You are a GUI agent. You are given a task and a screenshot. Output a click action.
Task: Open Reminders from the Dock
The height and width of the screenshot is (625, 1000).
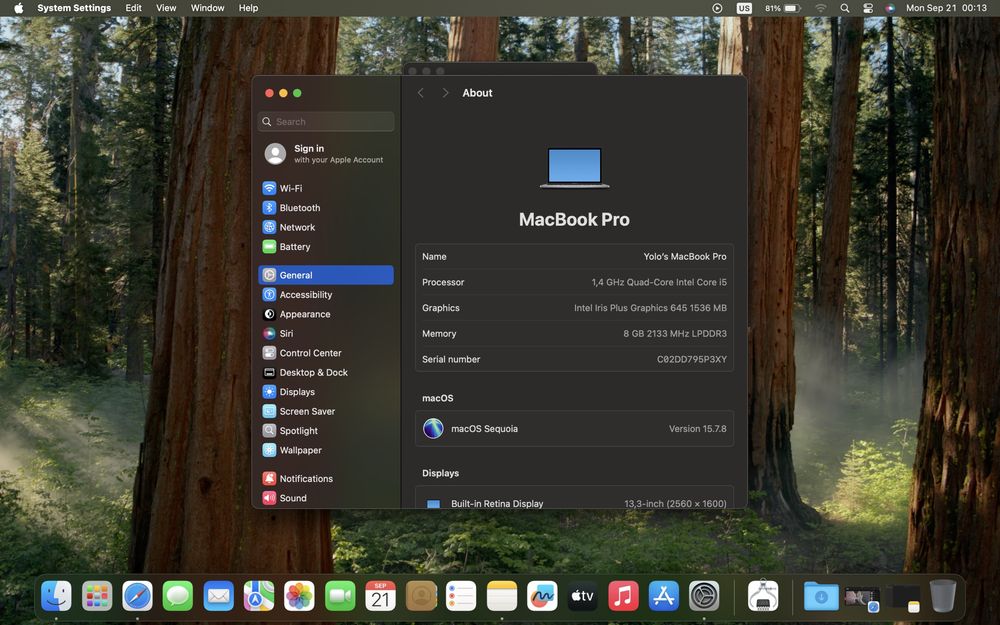461,597
